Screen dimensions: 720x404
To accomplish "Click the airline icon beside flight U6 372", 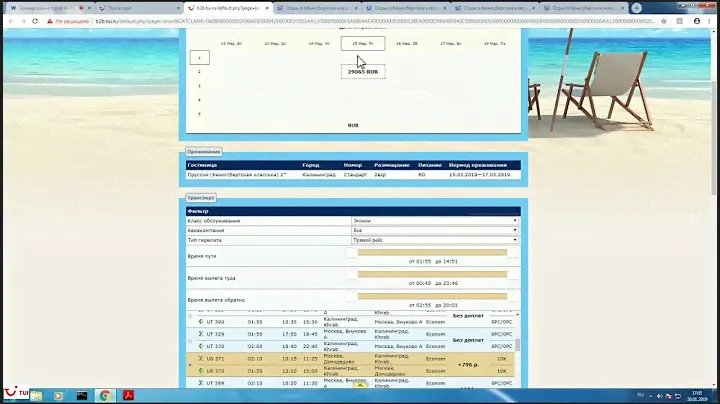I will 202,369.
